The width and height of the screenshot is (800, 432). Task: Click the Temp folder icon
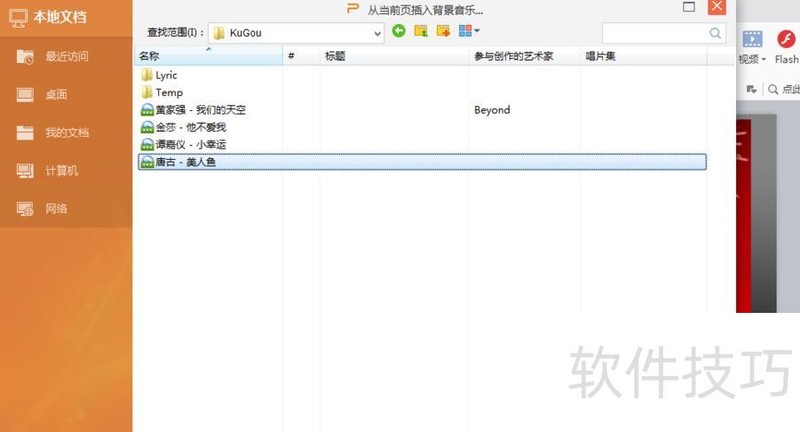tap(147, 92)
